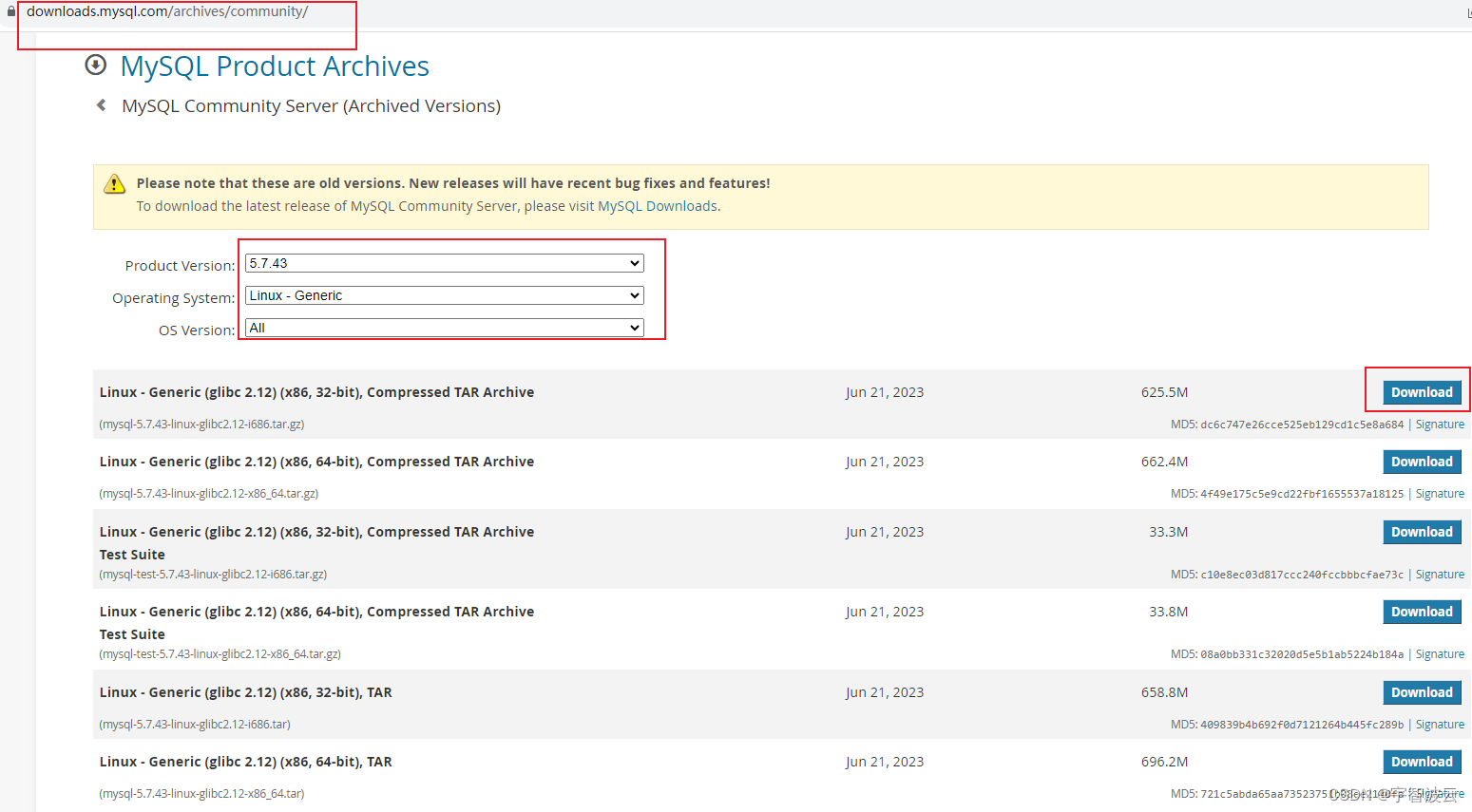Click the Linux Generic 32-bit TAR title
This screenshot has width=1472, height=812.
245,692
